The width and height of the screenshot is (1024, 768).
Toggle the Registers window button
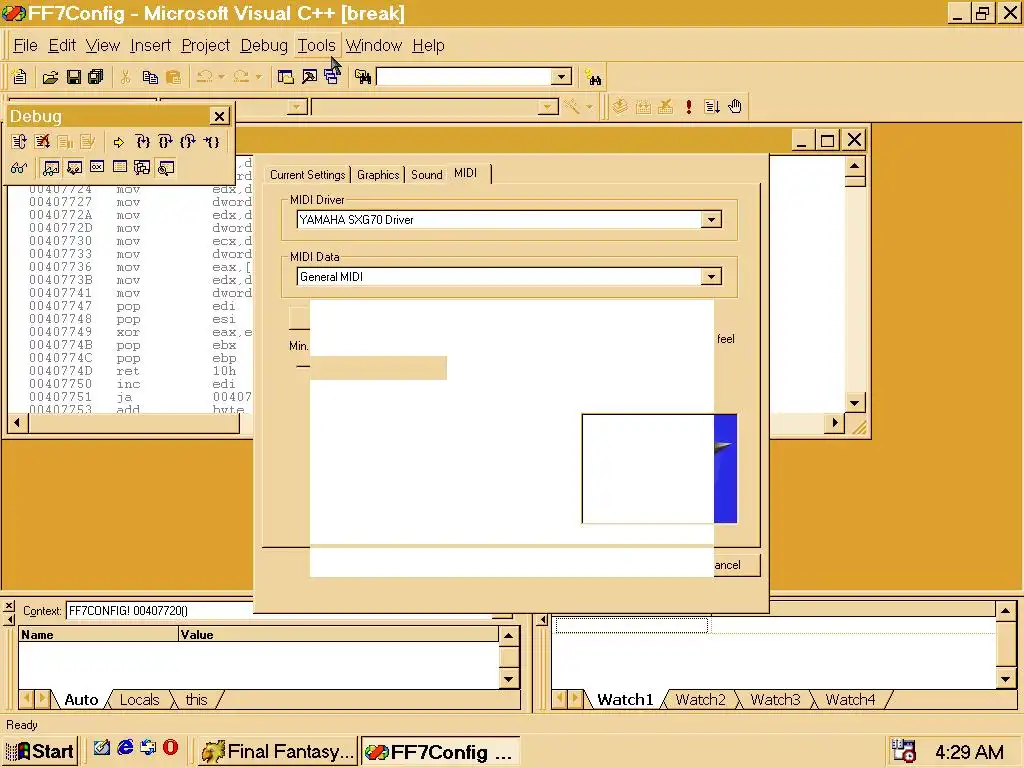click(97, 167)
